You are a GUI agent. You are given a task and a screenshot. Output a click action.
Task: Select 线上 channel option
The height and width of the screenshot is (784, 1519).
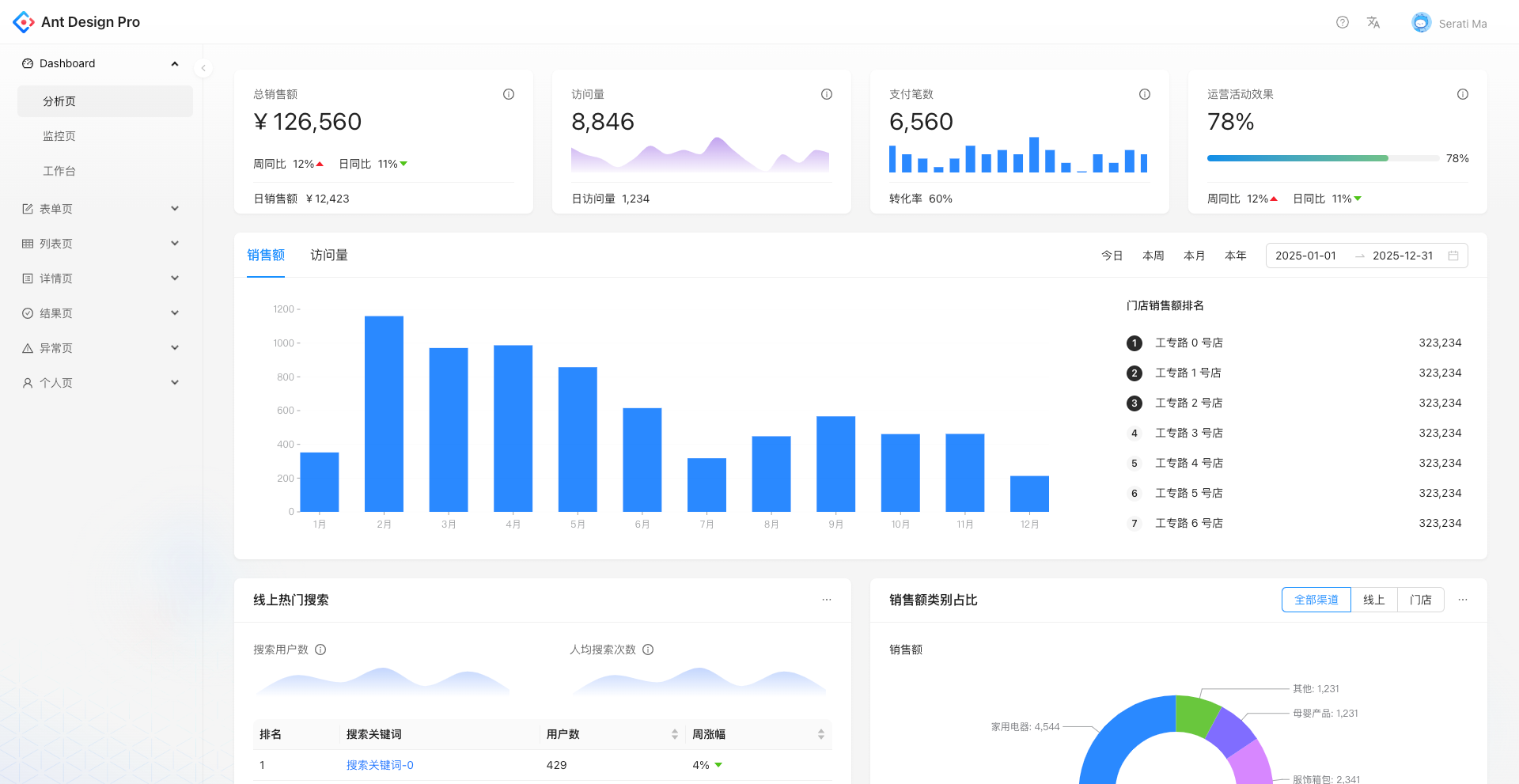[x=1374, y=600]
